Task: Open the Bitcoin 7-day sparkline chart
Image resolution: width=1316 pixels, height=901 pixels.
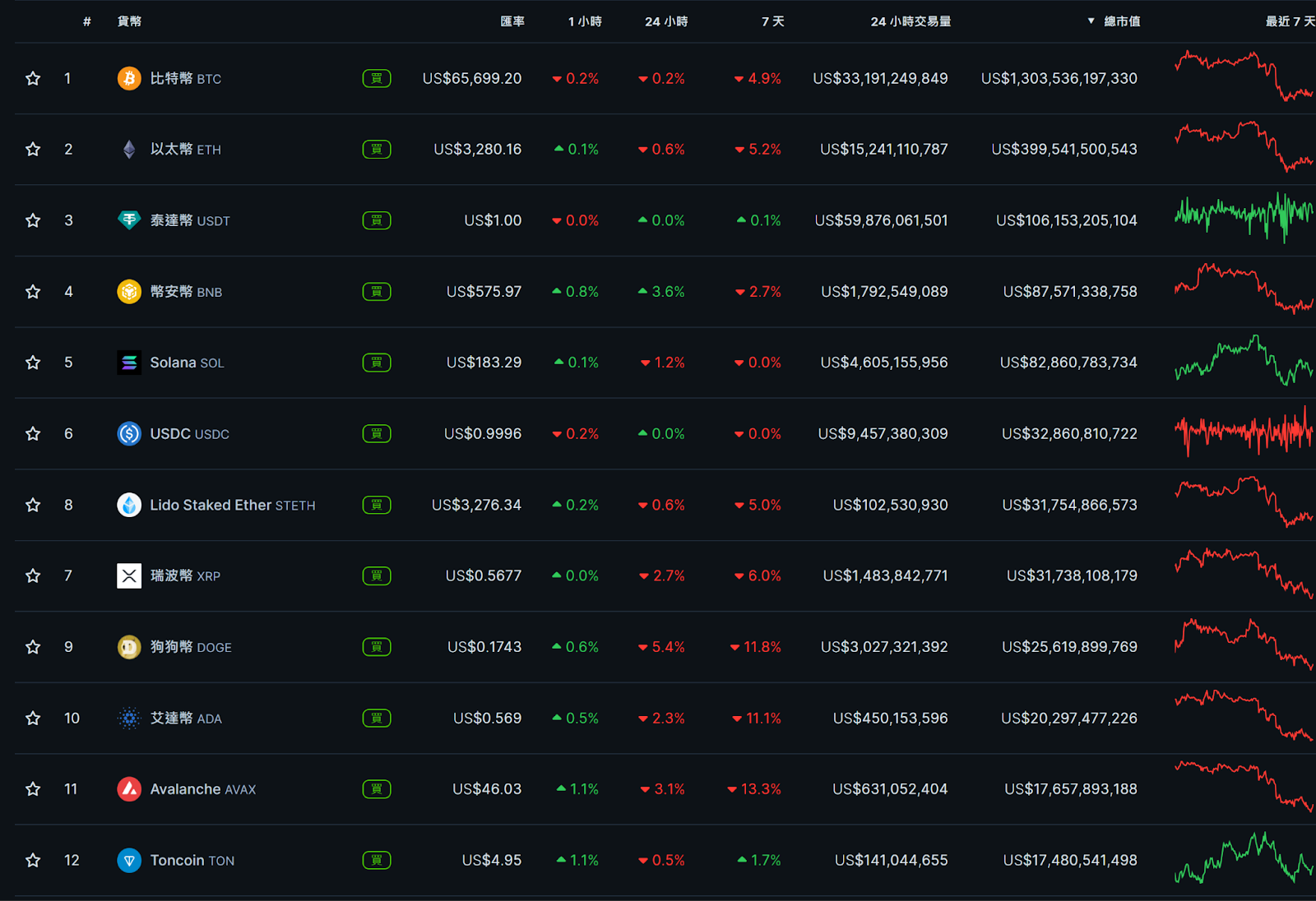Action: tap(1244, 76)
